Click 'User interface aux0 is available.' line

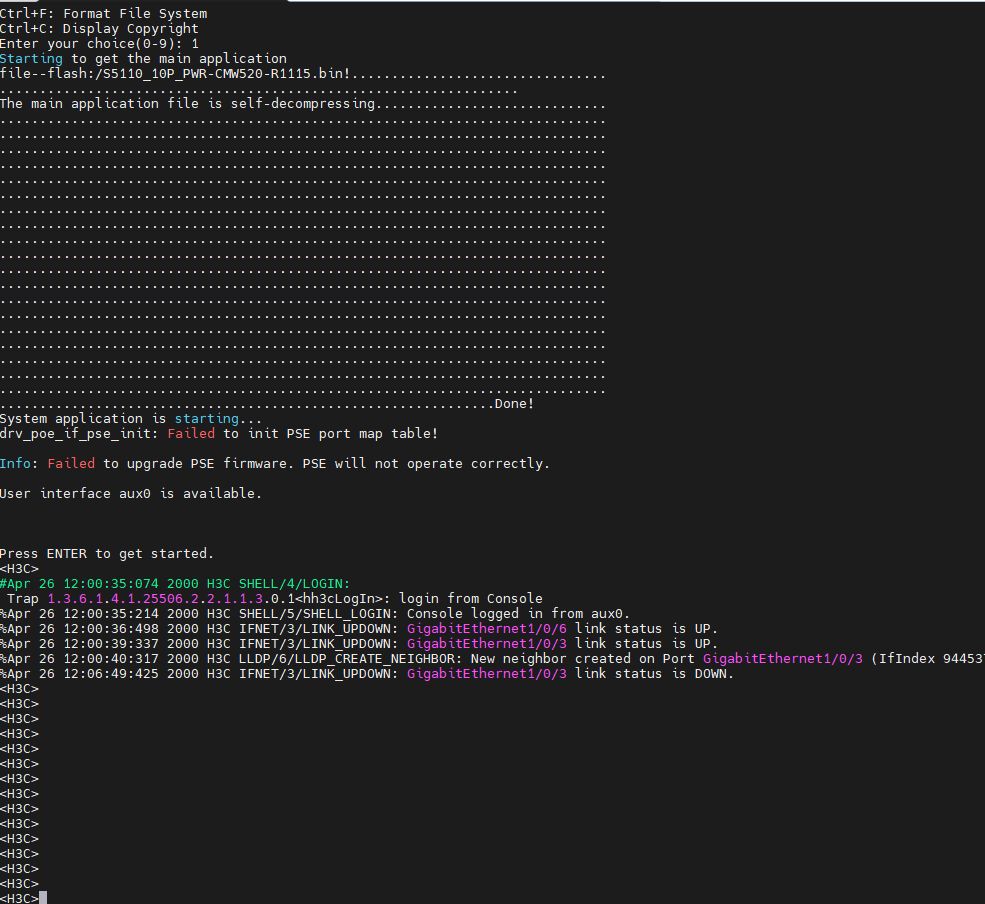pyautogui.click(x=130, y=494)
